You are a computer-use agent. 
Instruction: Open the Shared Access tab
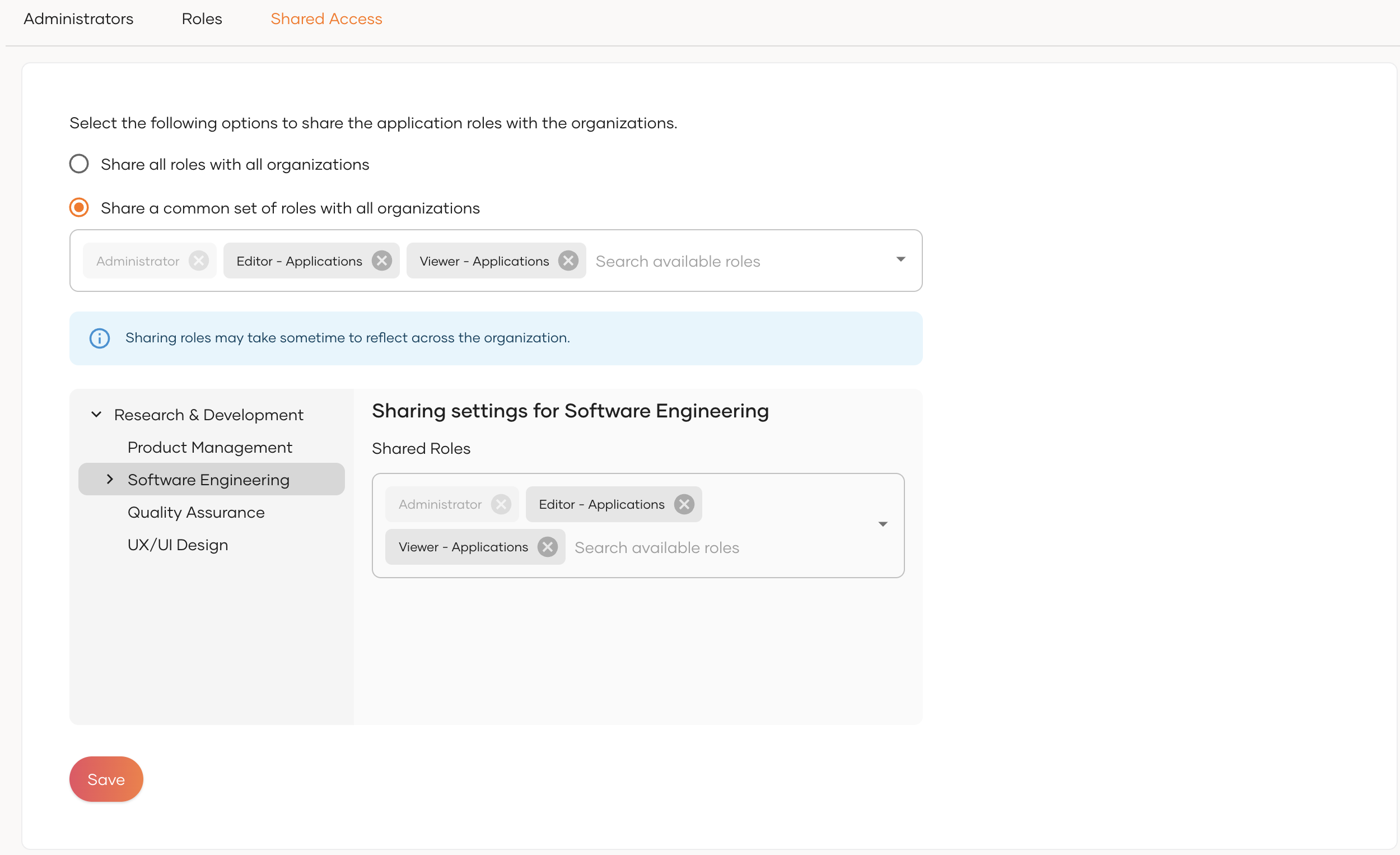326,18
